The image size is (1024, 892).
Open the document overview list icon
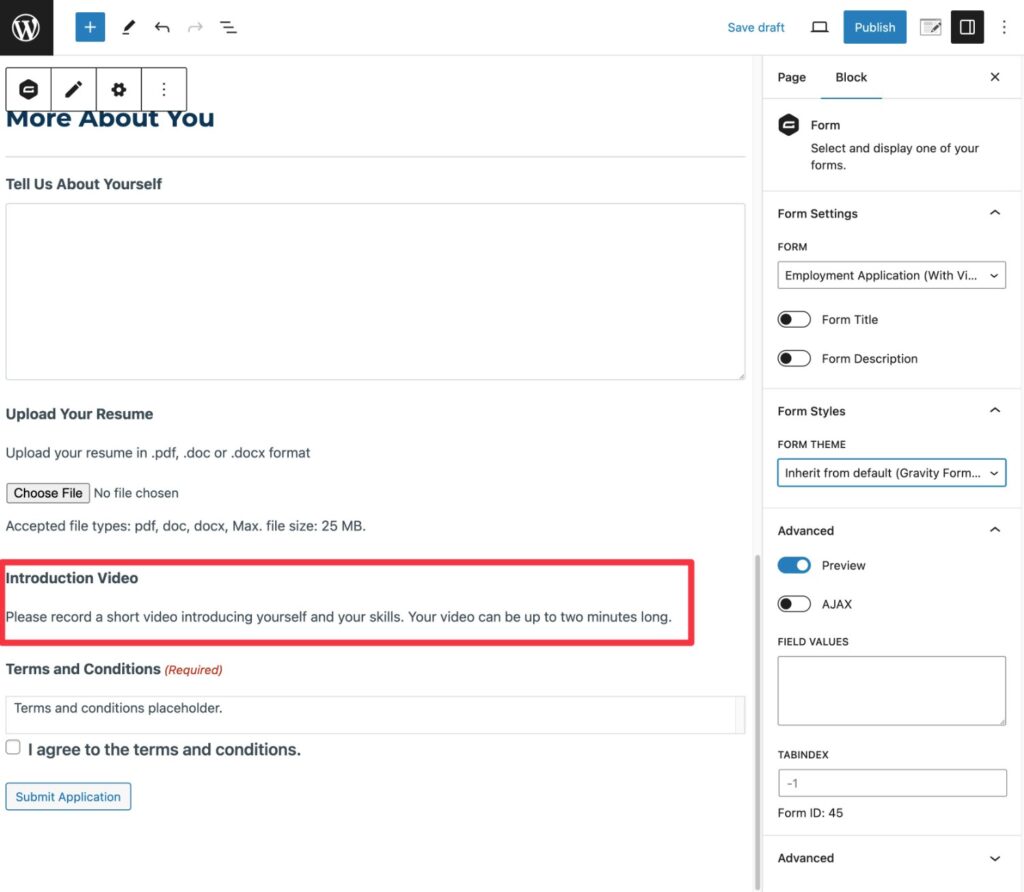(x=229, y=28)
